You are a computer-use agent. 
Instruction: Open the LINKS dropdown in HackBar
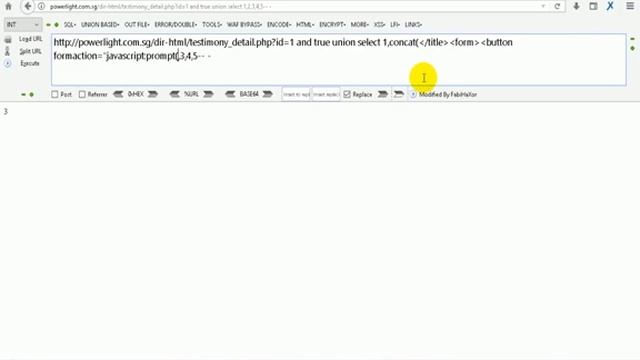coord(413,24)
